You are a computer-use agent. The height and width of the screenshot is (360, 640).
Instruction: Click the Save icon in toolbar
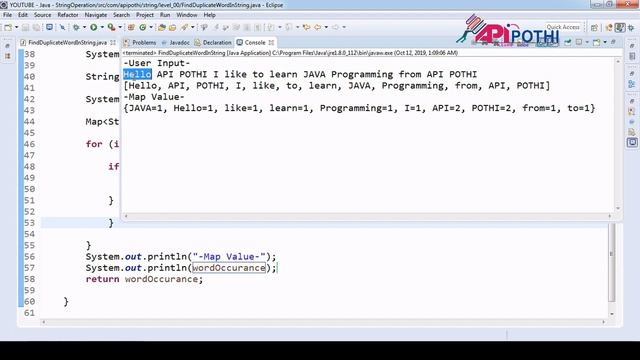tap(25, 27)
